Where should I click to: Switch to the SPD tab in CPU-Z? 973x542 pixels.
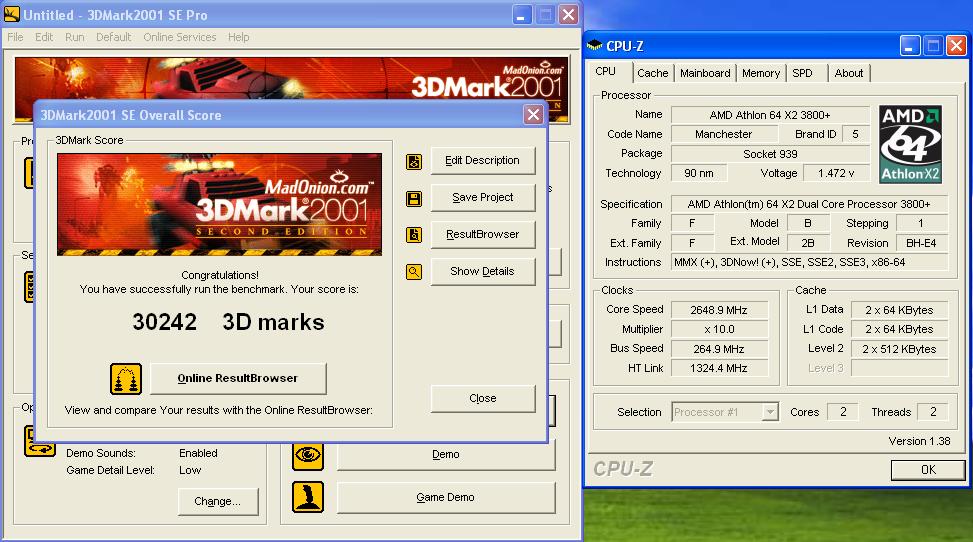(802, 73)
